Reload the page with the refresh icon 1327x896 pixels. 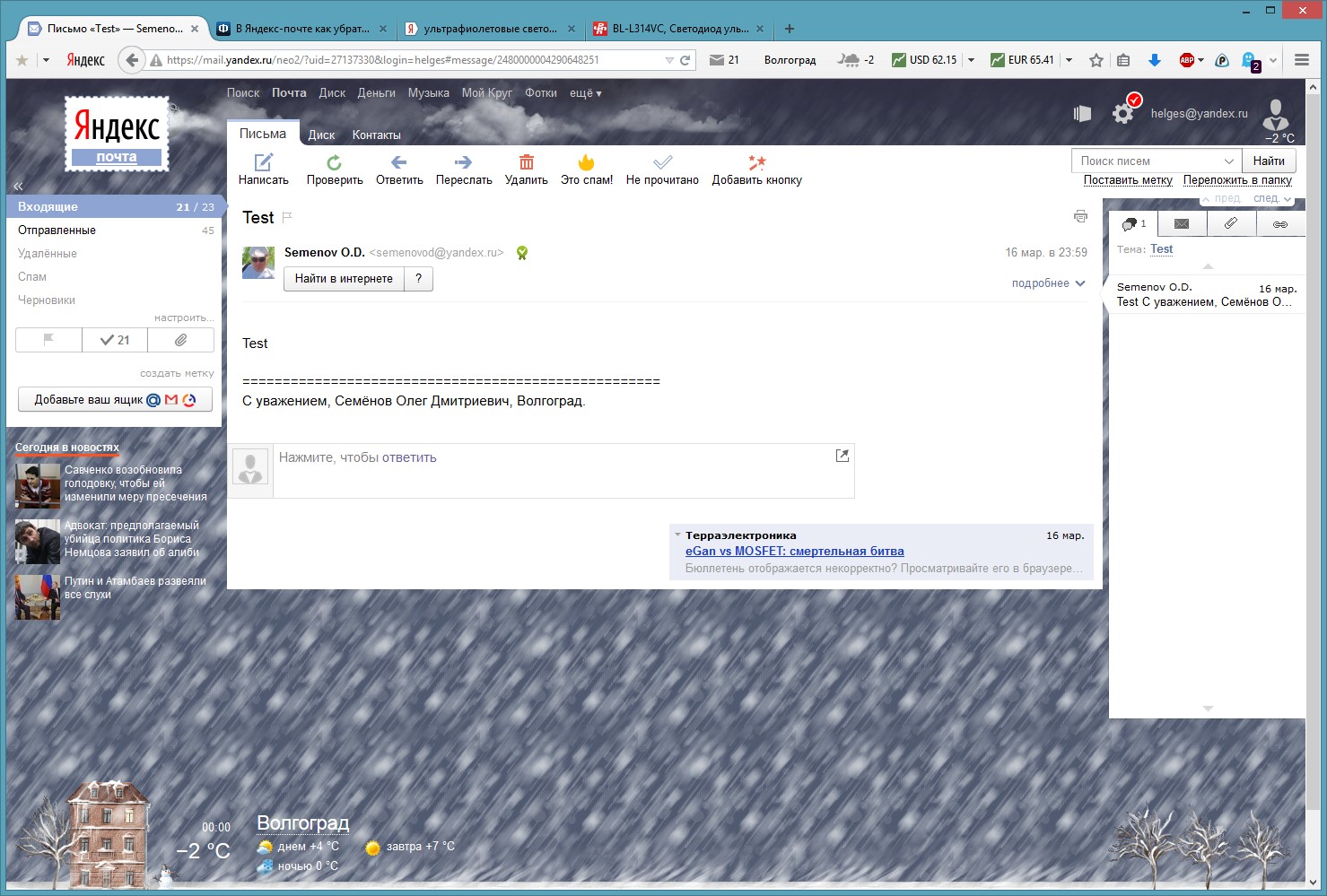pos(685,60)
